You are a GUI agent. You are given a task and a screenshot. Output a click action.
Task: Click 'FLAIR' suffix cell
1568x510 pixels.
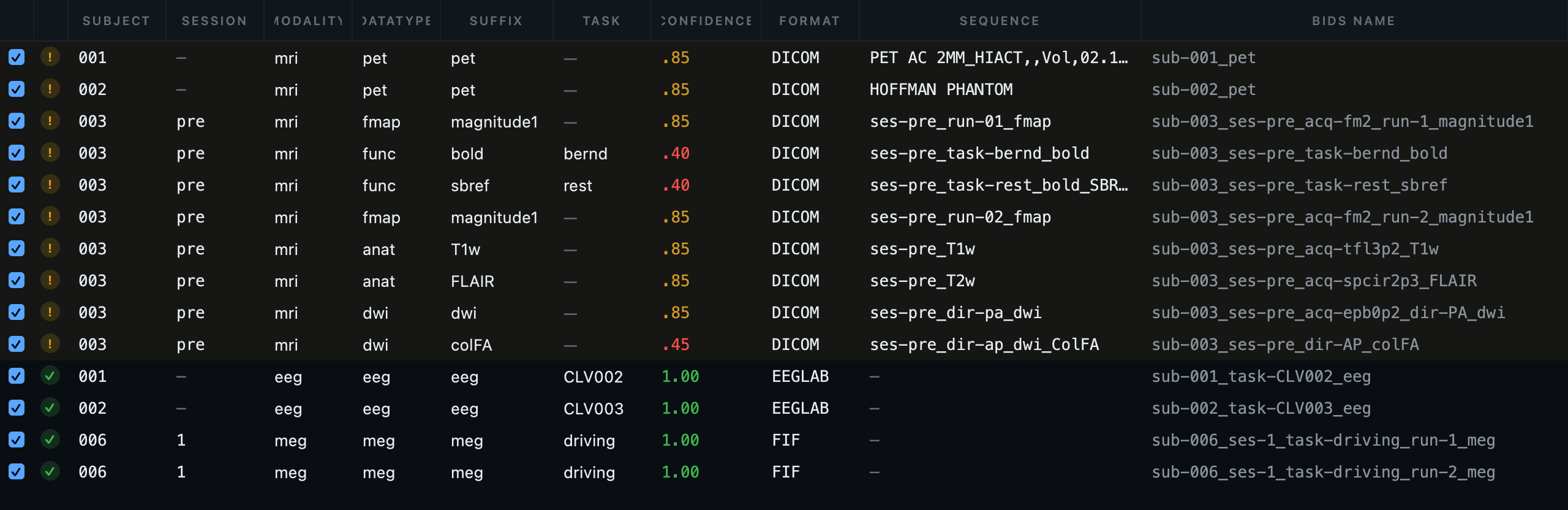[472, 281]
